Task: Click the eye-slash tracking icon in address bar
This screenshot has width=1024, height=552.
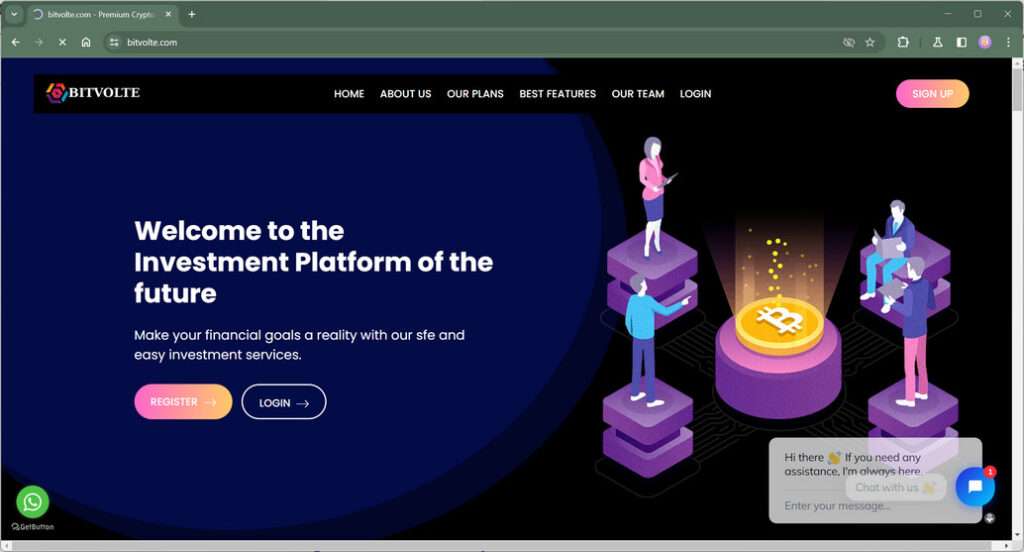Action: (x=848, y=42)
